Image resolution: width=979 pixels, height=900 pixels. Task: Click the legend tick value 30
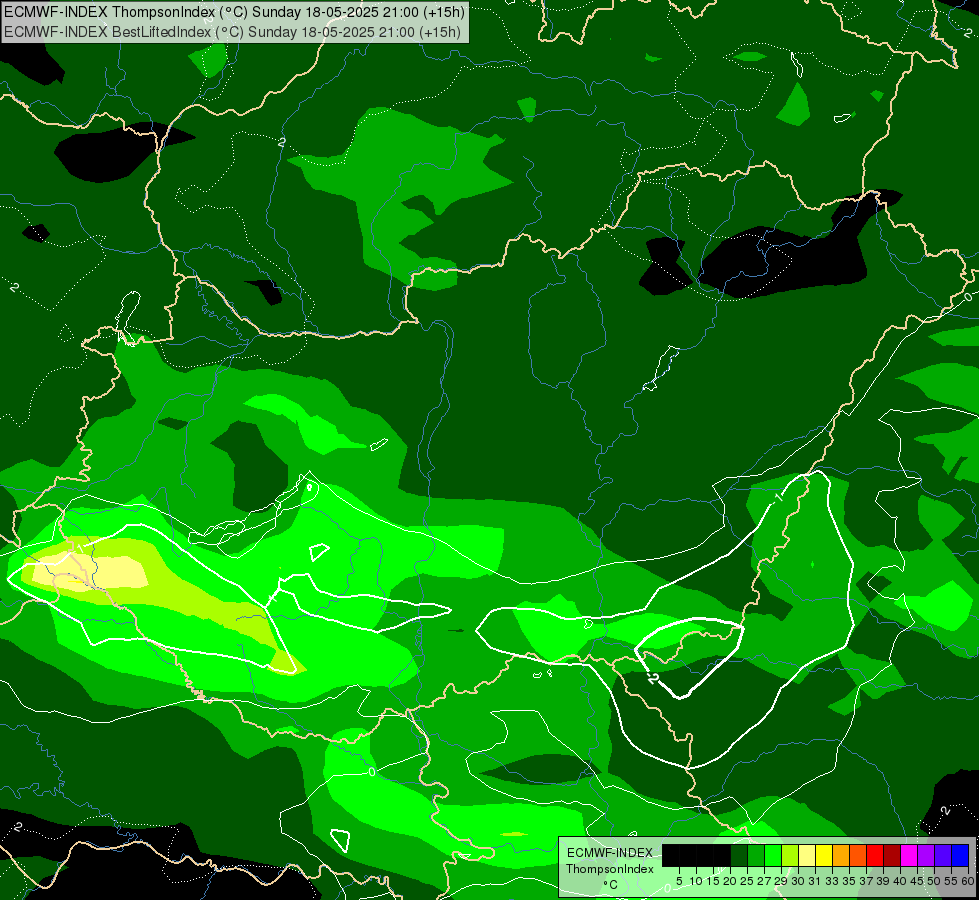[798, 881]
